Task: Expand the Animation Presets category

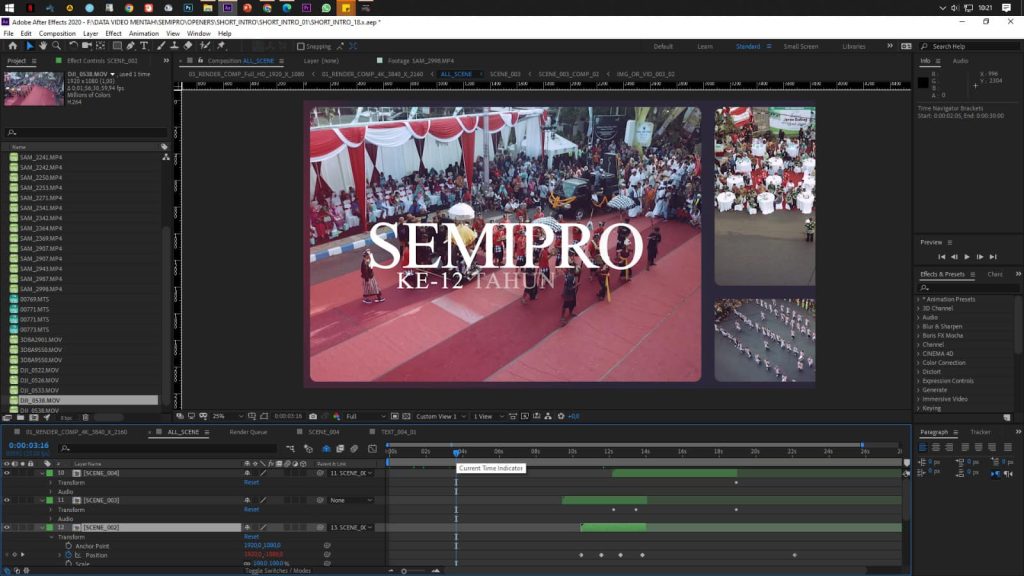Action: tap(919, 299)
